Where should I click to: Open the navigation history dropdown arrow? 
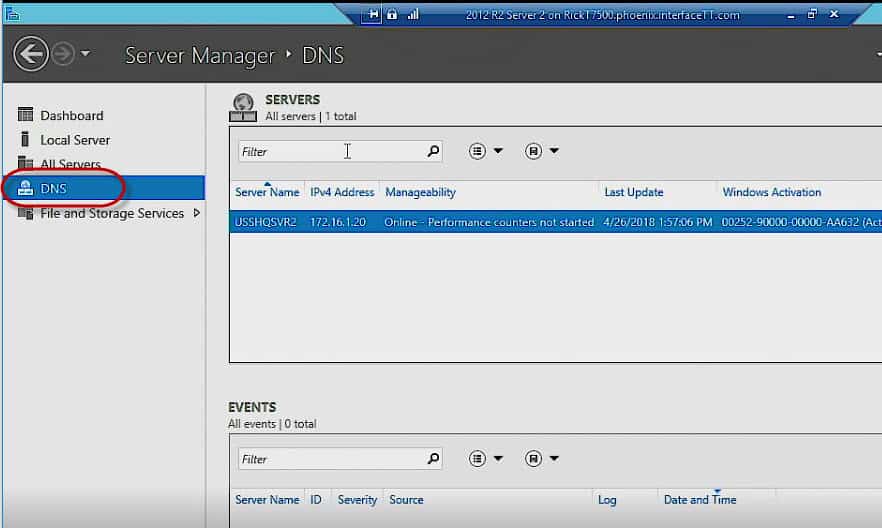click(85, 54)
